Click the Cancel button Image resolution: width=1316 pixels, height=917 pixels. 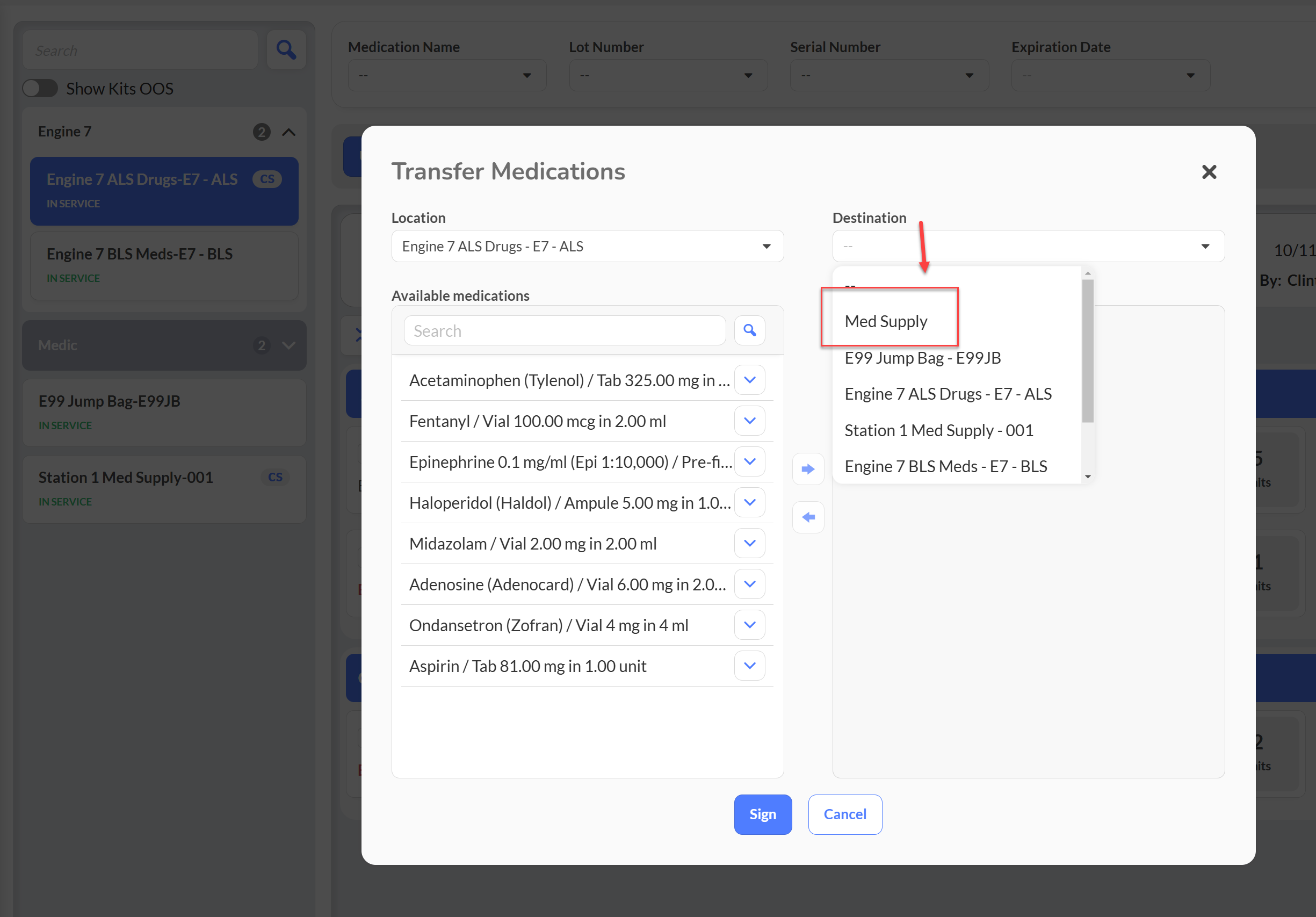click(845, 814)
